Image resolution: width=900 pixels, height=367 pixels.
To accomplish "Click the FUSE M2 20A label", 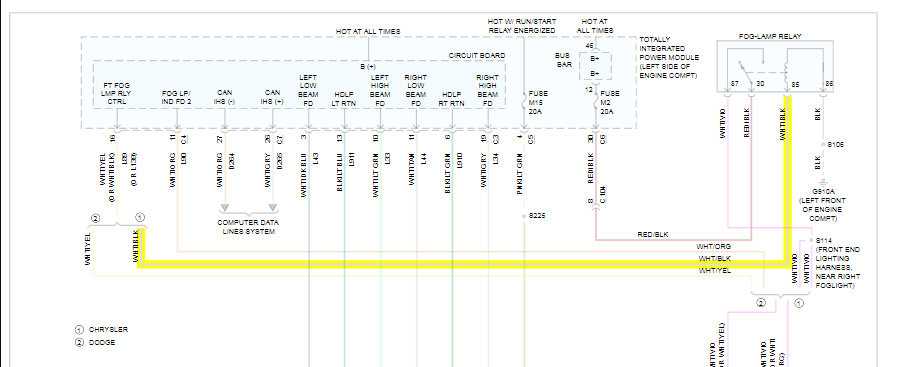I will click(x=610, y=102).
